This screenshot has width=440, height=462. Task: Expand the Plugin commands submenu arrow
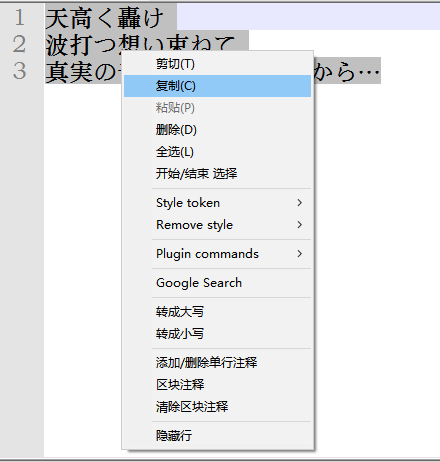299,254
